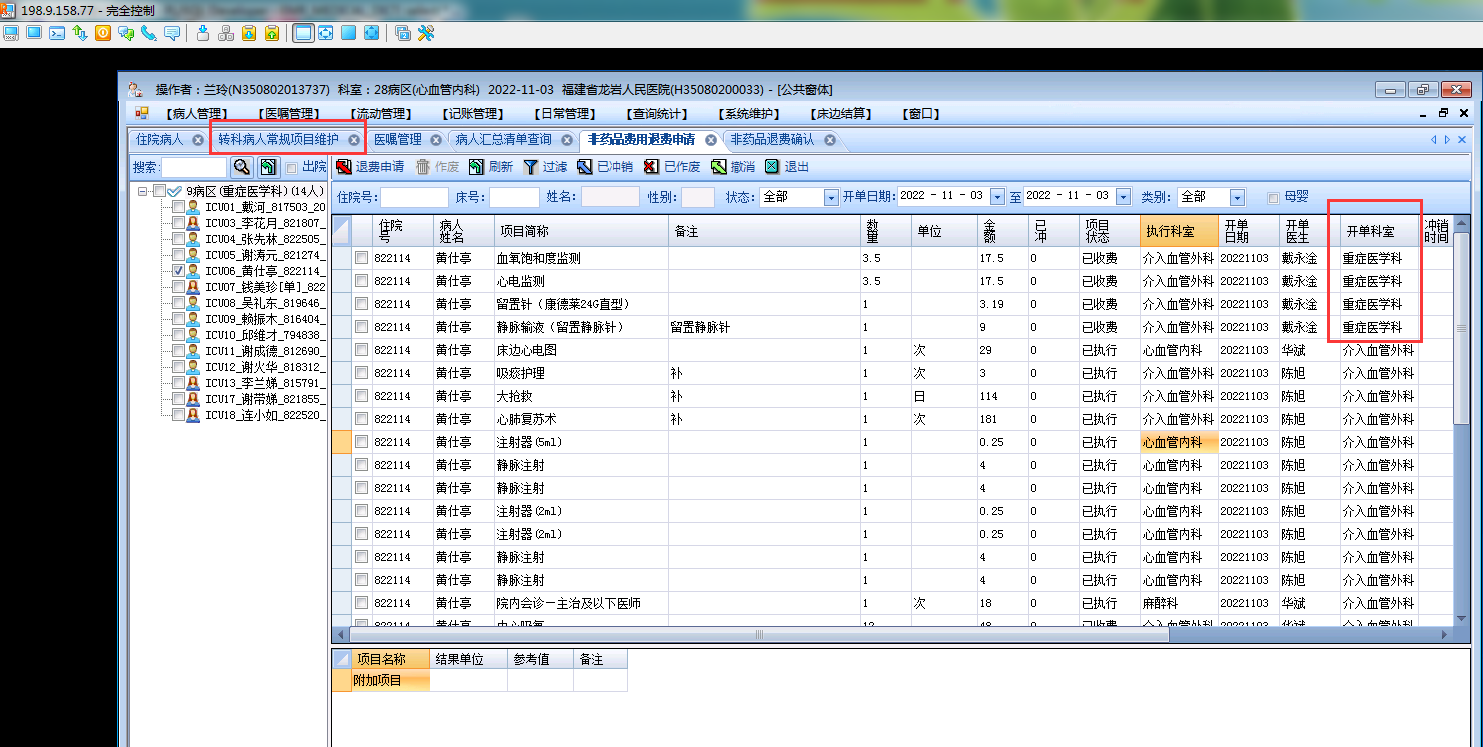
Task: Close the 病人汇总清单查询 tab
Action: 567,140
